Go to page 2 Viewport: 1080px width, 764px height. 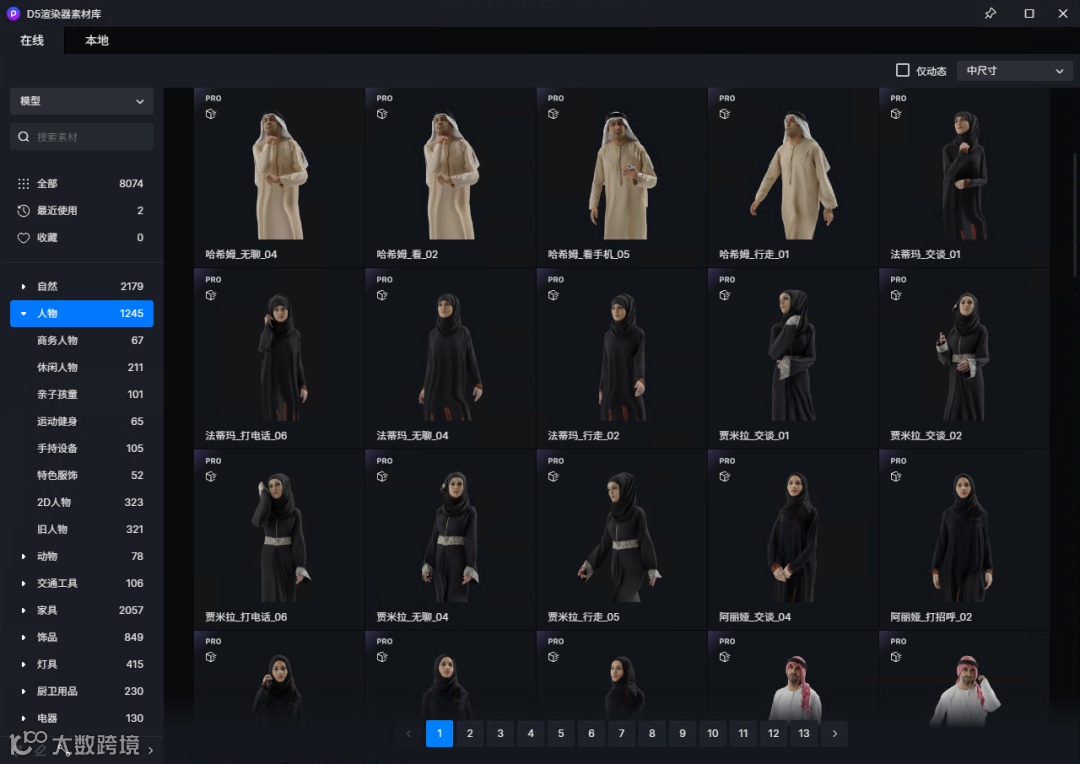pos(470,733)
